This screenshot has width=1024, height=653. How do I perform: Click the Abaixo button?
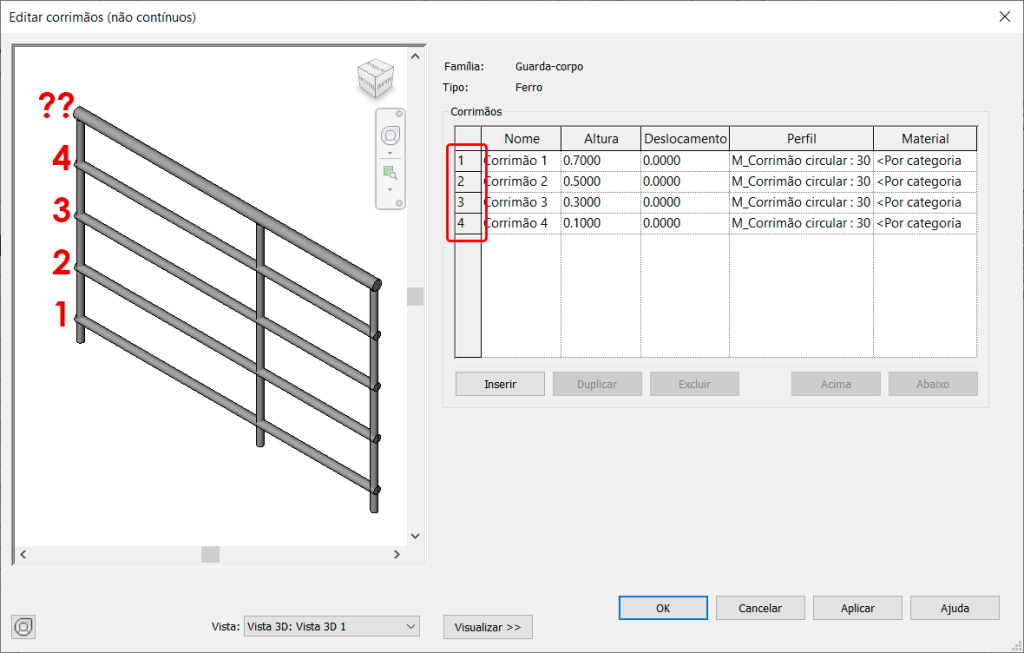[x=933, y=384]
